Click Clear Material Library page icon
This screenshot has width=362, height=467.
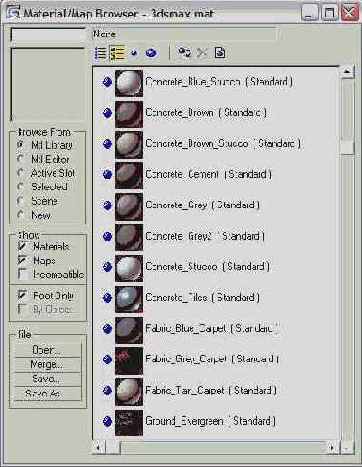coord(220,53)
